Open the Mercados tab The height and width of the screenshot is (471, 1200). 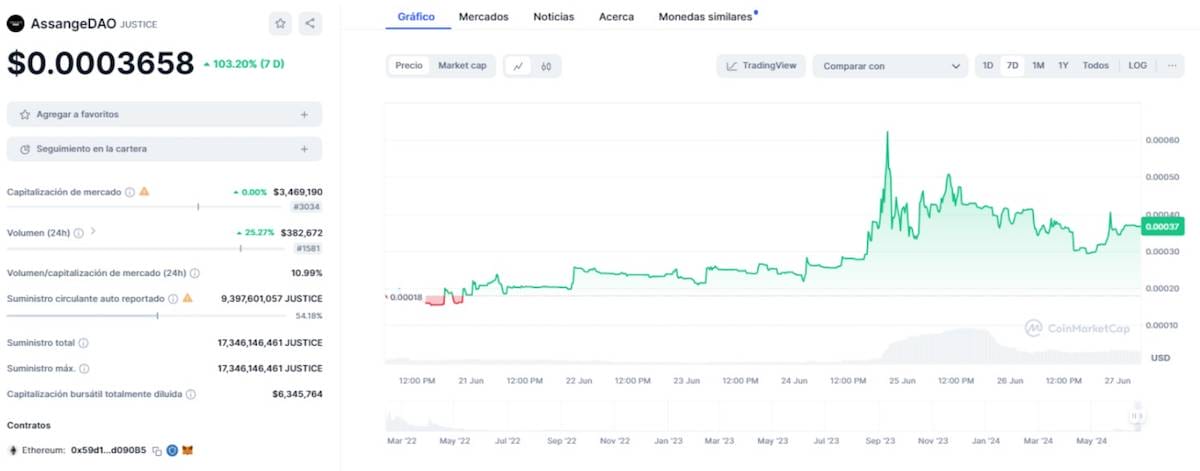(x=483, y=17)
